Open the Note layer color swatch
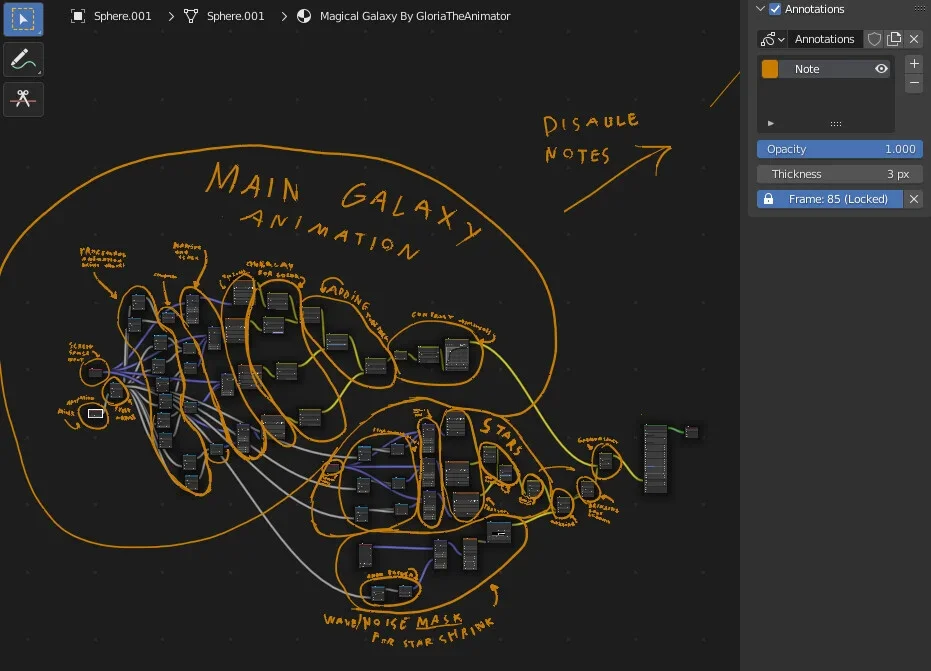 (769, 69)
